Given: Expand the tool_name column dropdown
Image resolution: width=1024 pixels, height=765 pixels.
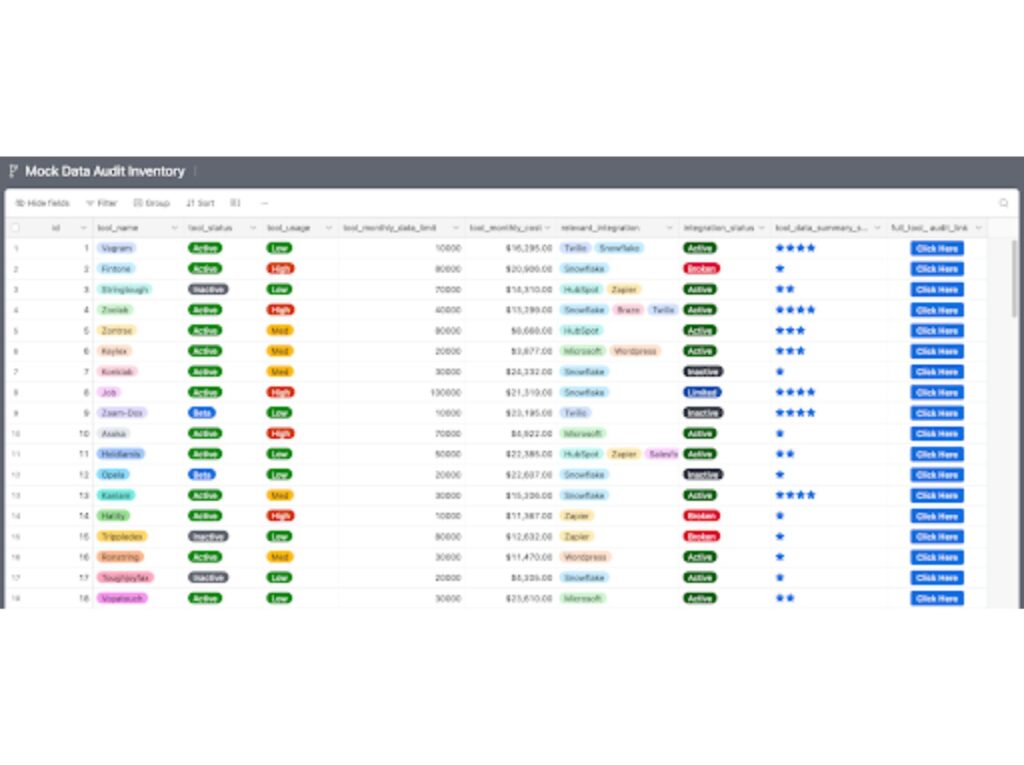Looking at the screenshot, I should point(174,228).
